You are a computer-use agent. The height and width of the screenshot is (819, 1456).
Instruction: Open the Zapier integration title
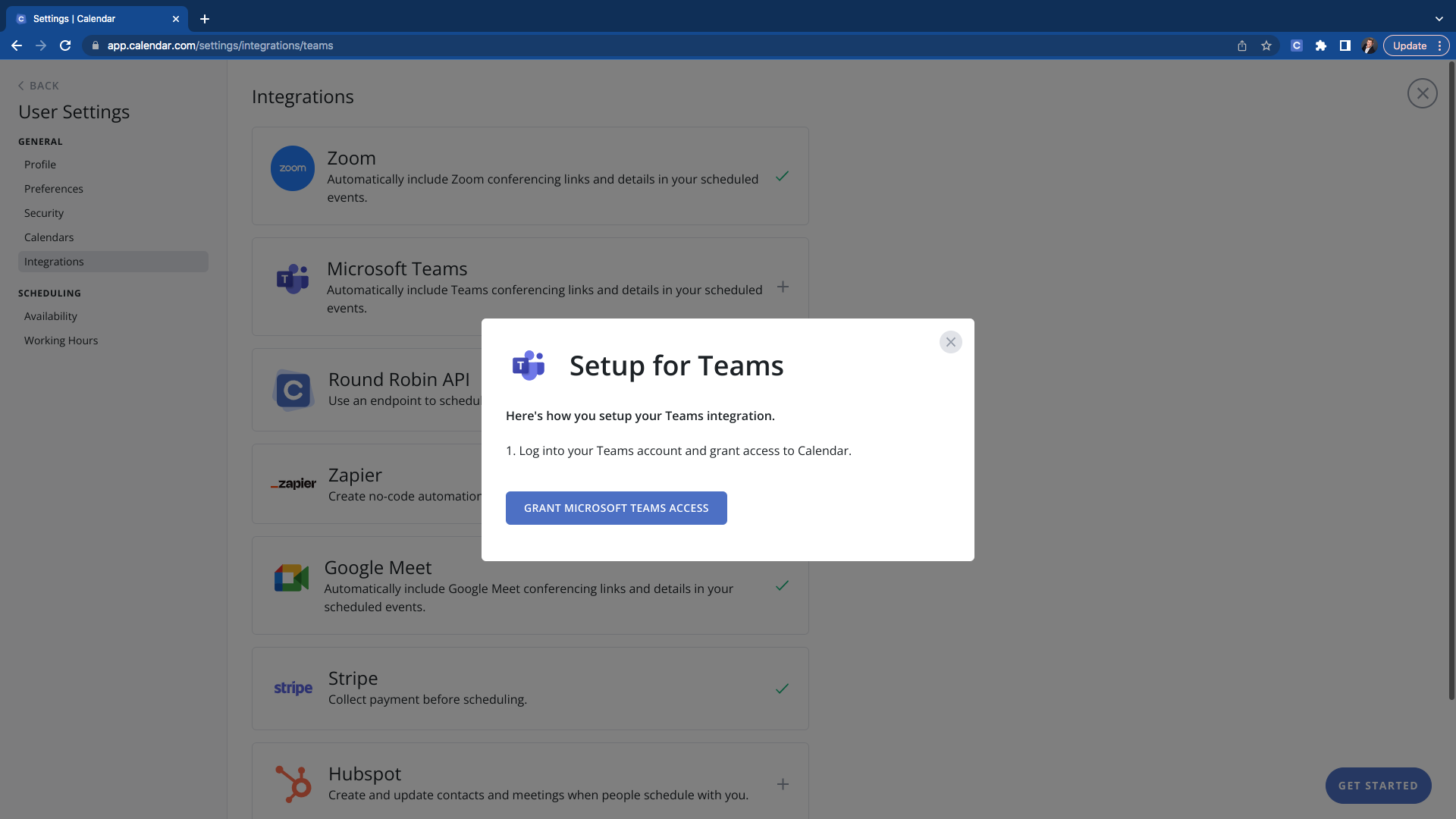point(355,475)
